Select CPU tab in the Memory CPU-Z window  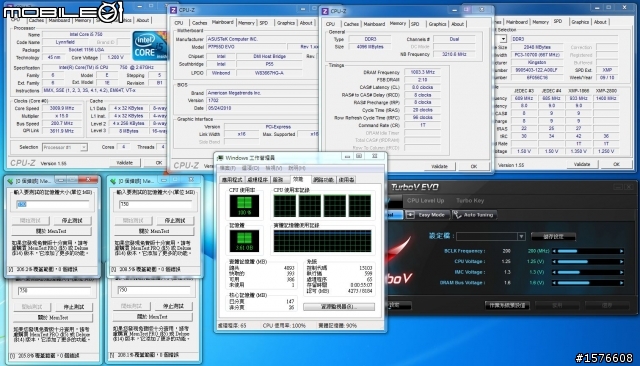330,24
